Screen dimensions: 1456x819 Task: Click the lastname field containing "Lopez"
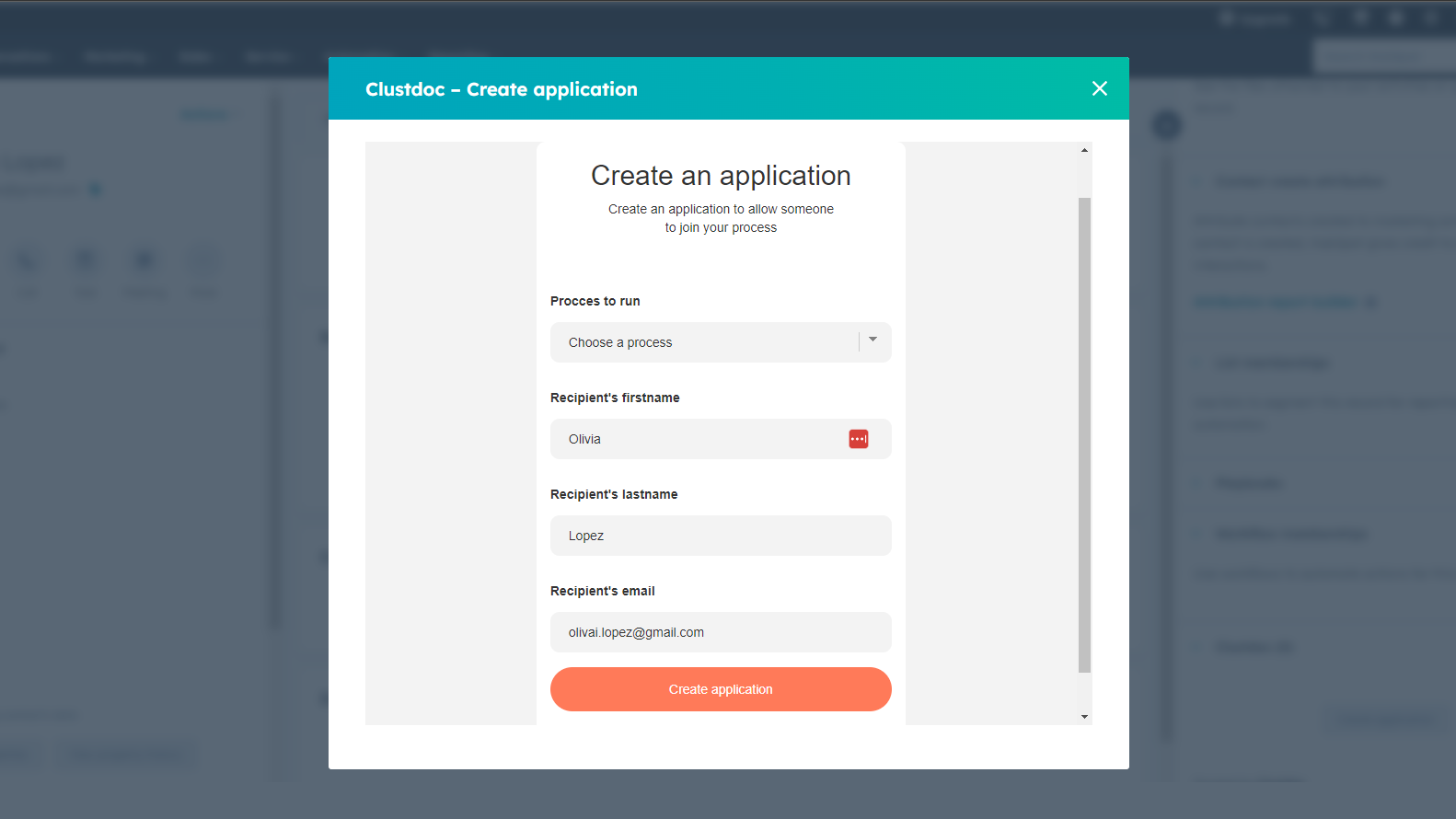721,536
